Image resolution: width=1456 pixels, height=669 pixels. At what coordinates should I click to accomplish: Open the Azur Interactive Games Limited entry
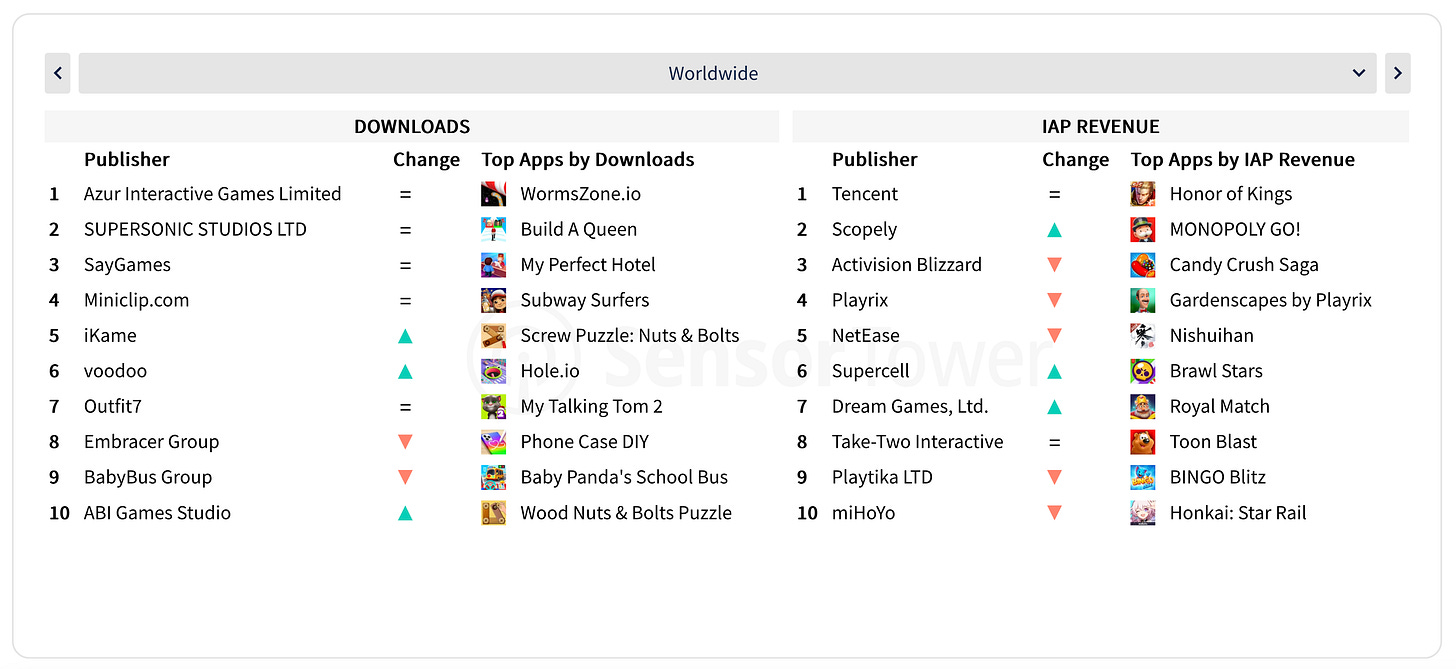pyautogui.click(x=212, y=194)
